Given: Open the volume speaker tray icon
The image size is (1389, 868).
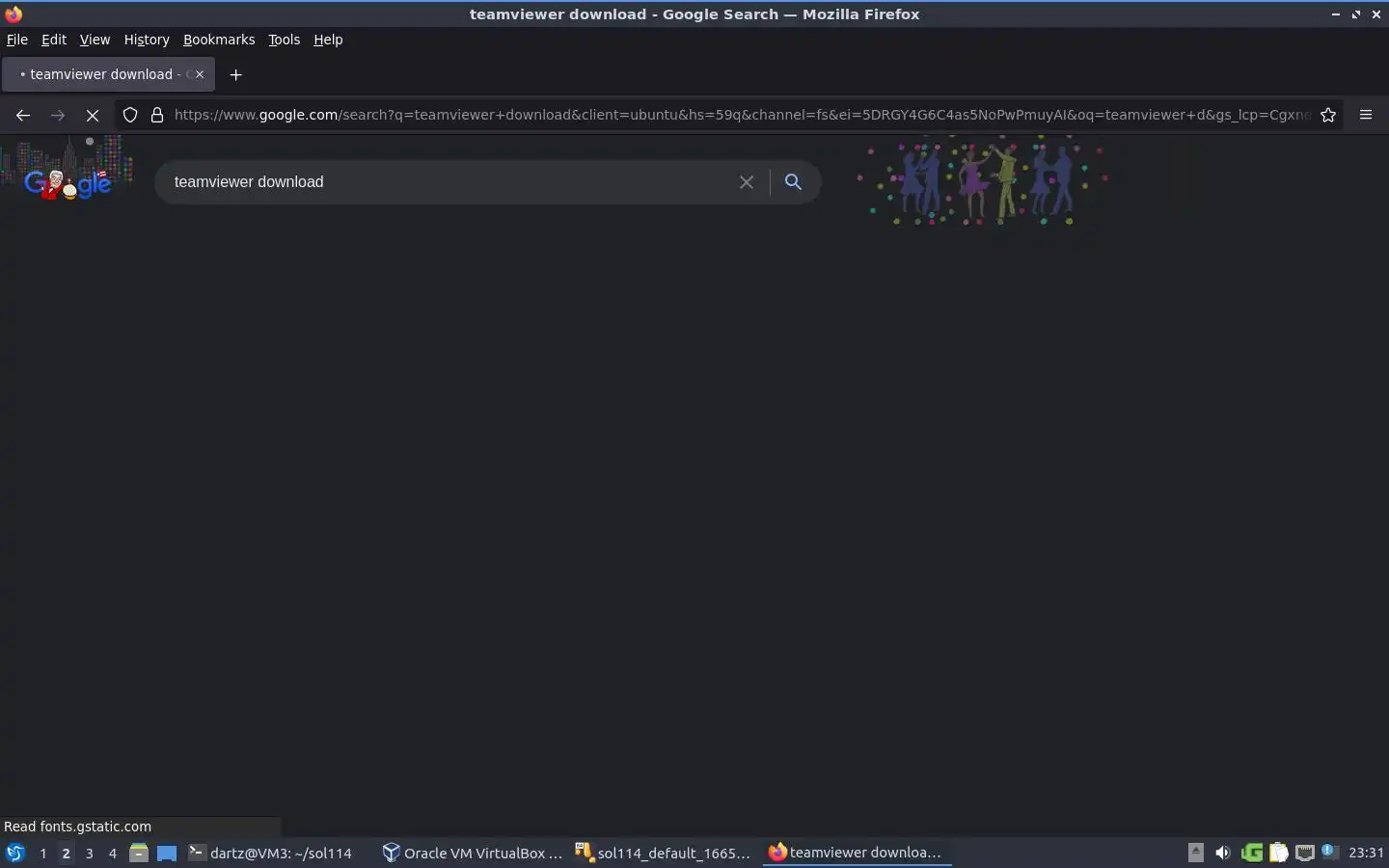Looking at the screenshot, I should [x=1222, y=853].
